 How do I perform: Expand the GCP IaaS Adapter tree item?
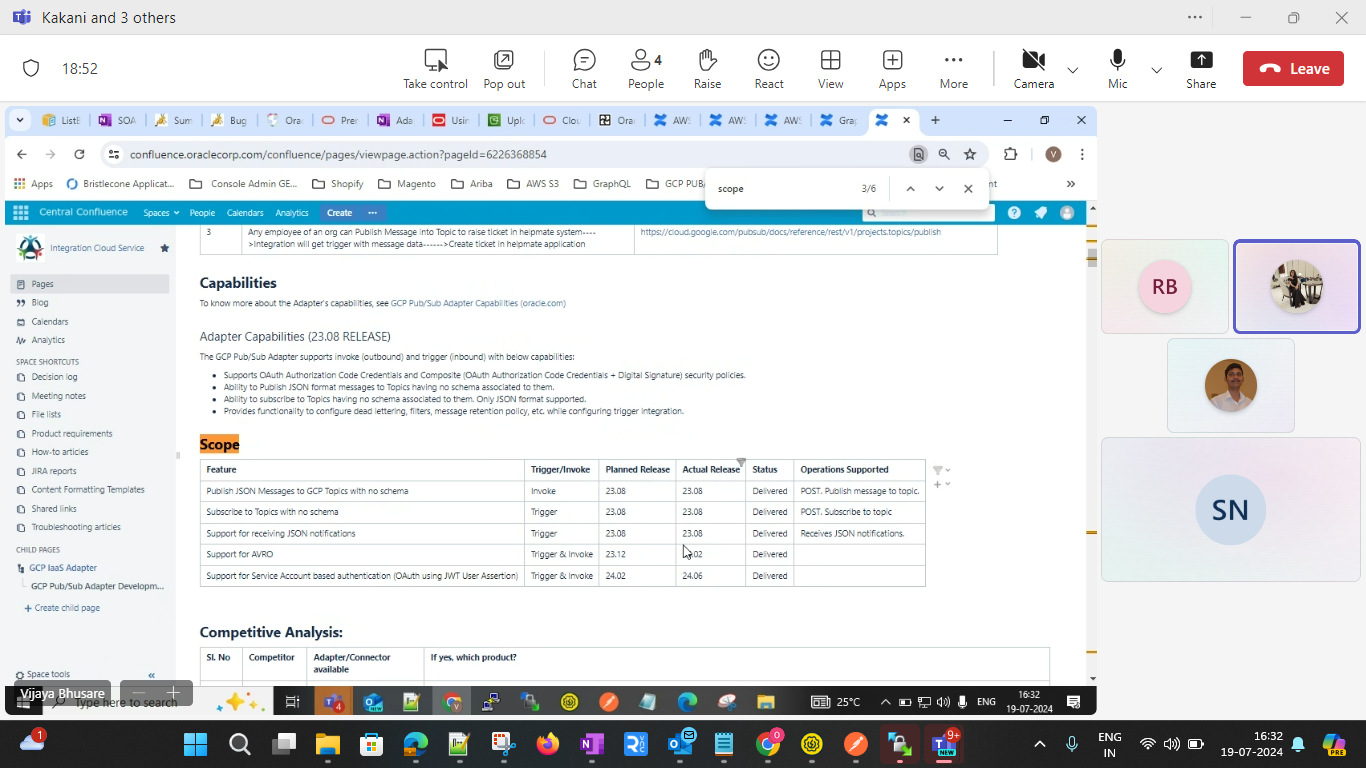pos(22,568)
